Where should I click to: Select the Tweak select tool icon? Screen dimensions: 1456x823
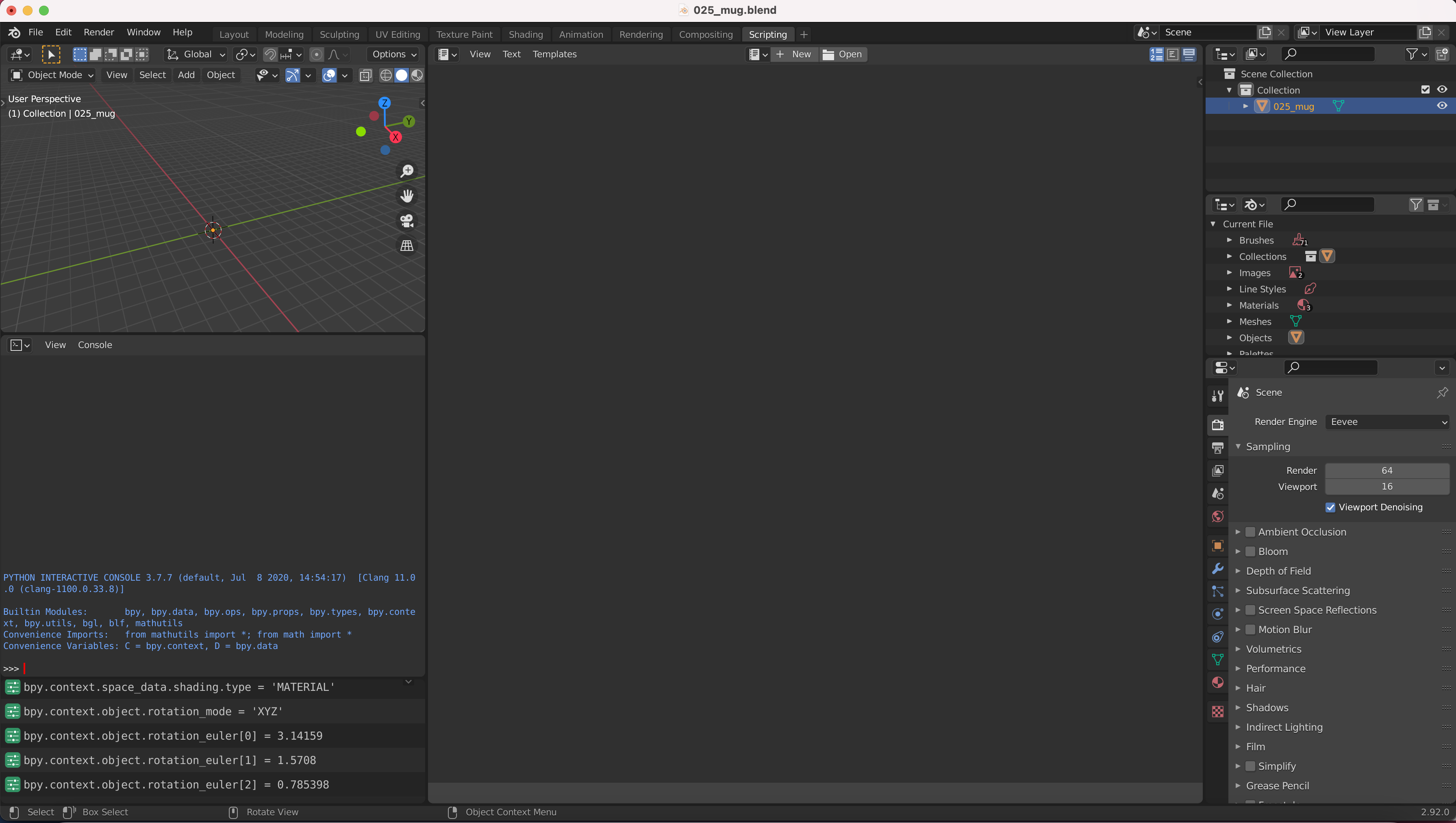click(x=51, y=54)
